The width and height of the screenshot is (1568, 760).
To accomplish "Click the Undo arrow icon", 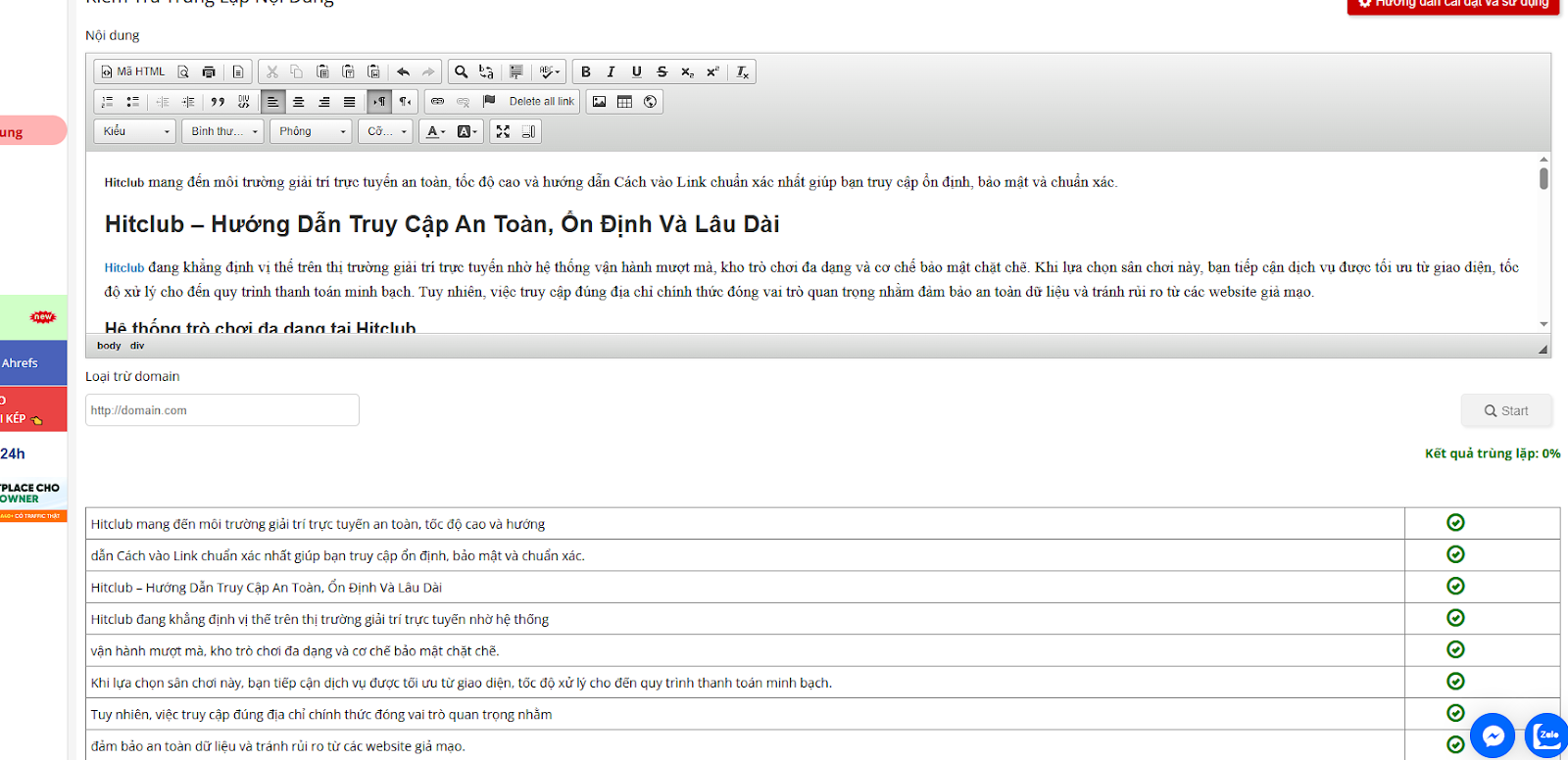I will click(x=403, y=71).
